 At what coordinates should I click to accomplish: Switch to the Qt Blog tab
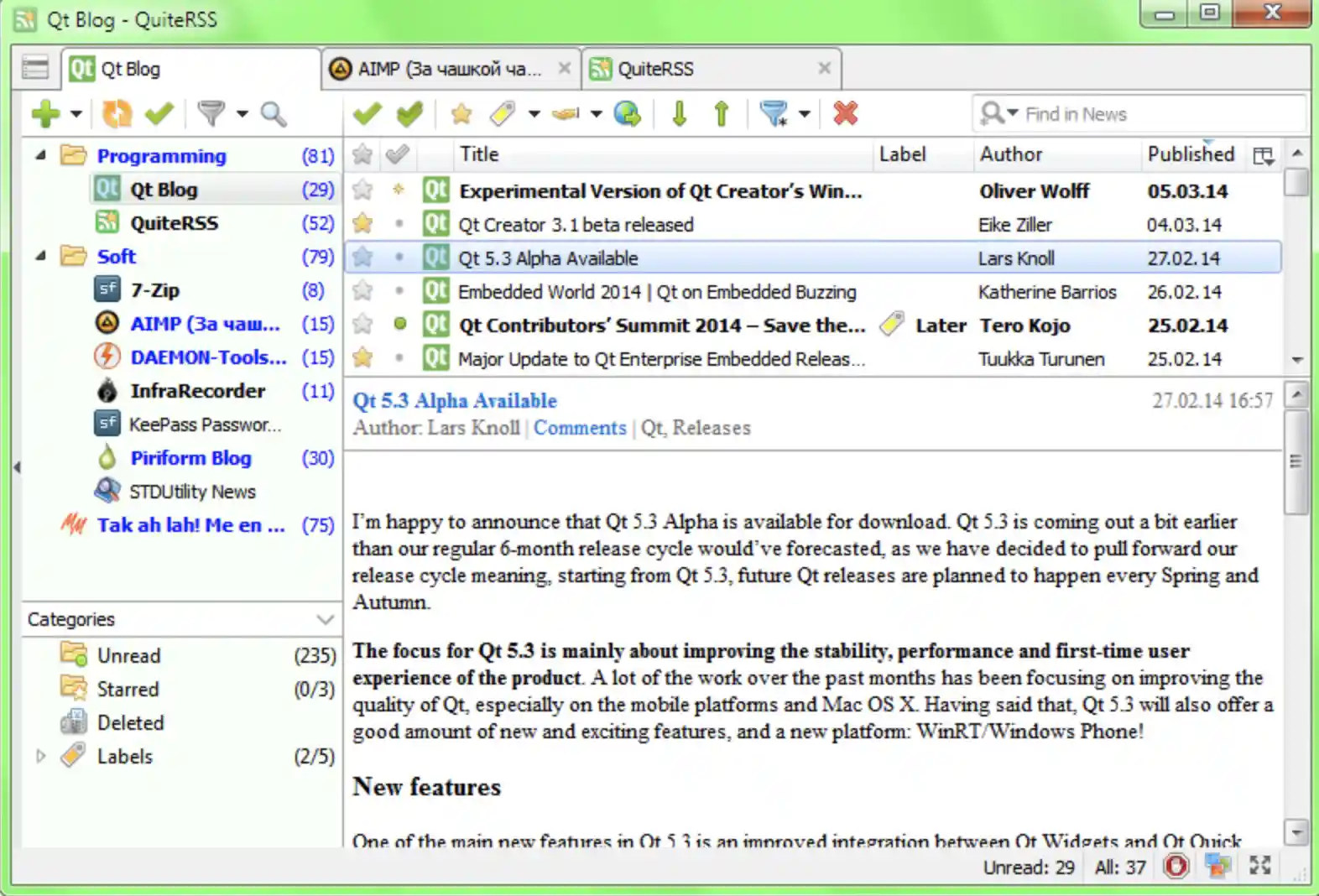(x=191, y=69)
